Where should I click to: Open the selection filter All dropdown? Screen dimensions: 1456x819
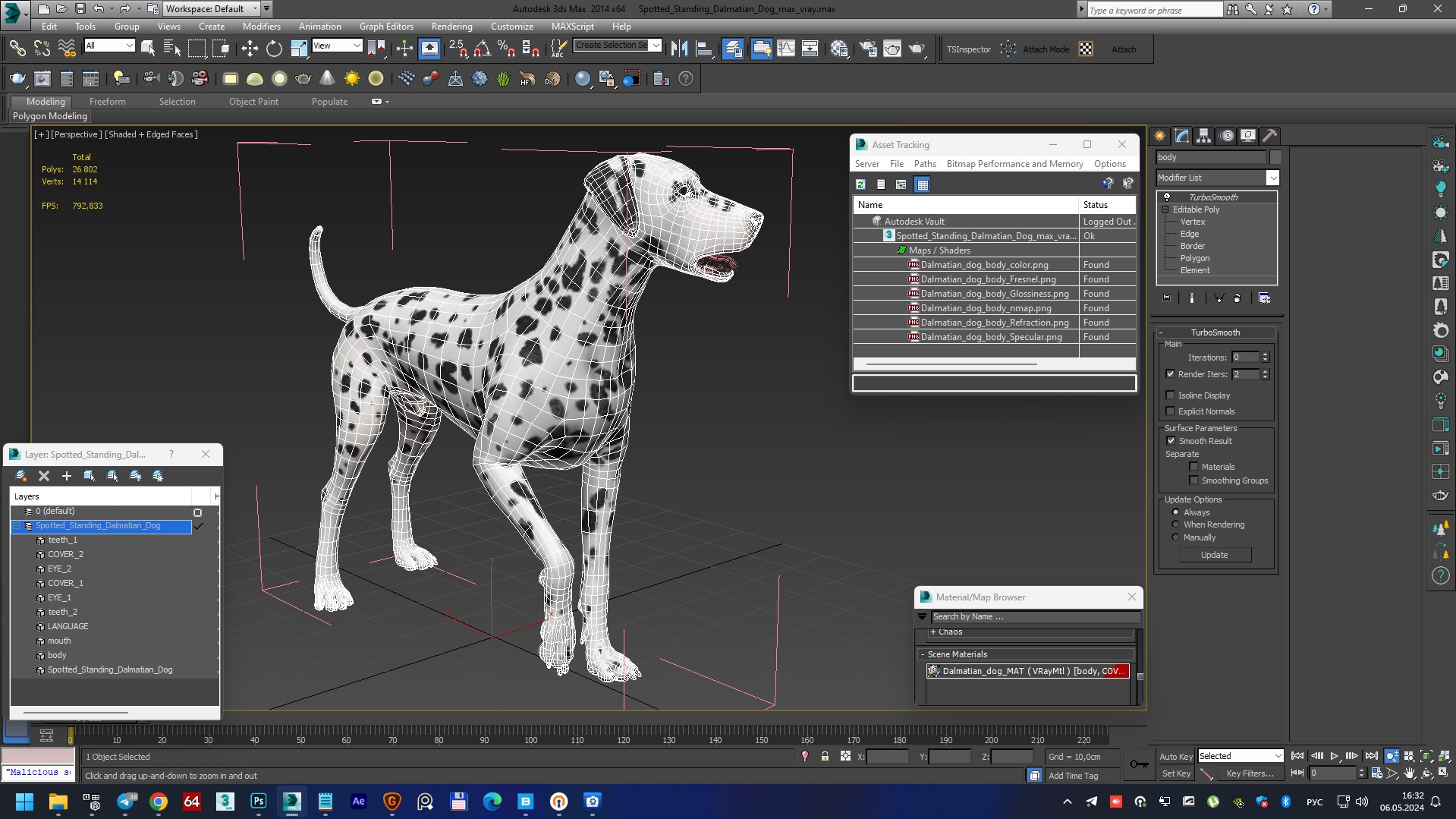109,46
